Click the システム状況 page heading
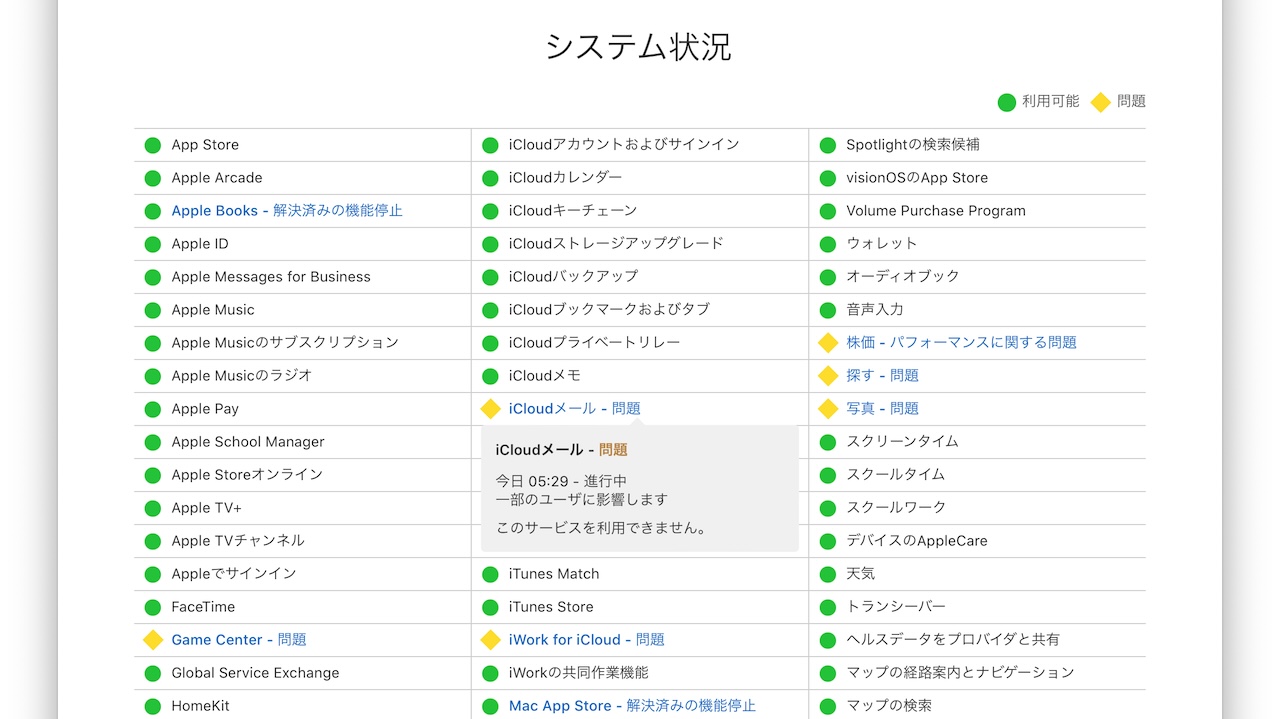Image resolution: width=1280 pixels, height=719 pixels. (639, 47)
